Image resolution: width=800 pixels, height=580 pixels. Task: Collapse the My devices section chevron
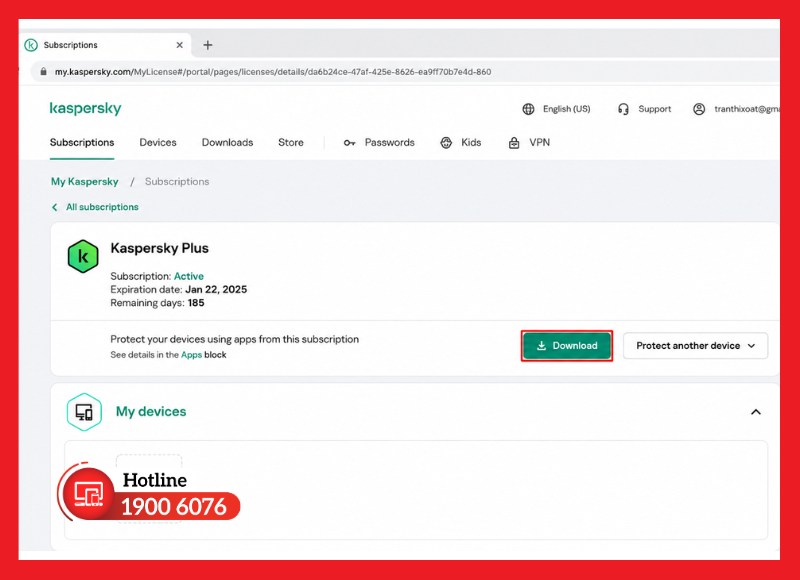pos(756,412)
